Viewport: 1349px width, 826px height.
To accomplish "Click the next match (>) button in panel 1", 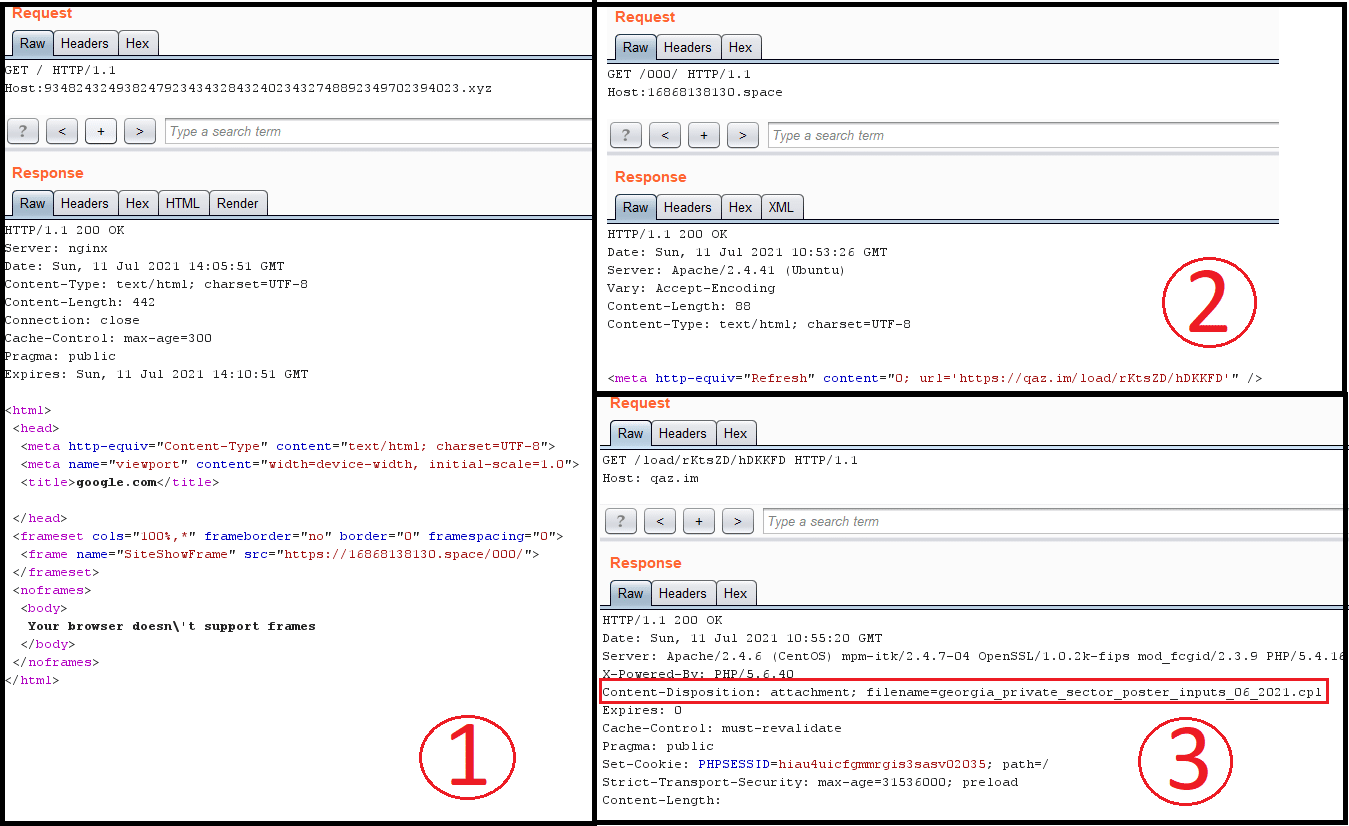I will (x=140, y=131).
